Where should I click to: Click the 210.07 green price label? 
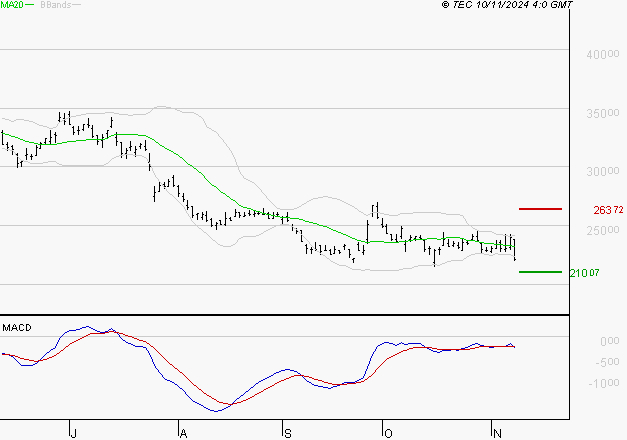(585, 273)
